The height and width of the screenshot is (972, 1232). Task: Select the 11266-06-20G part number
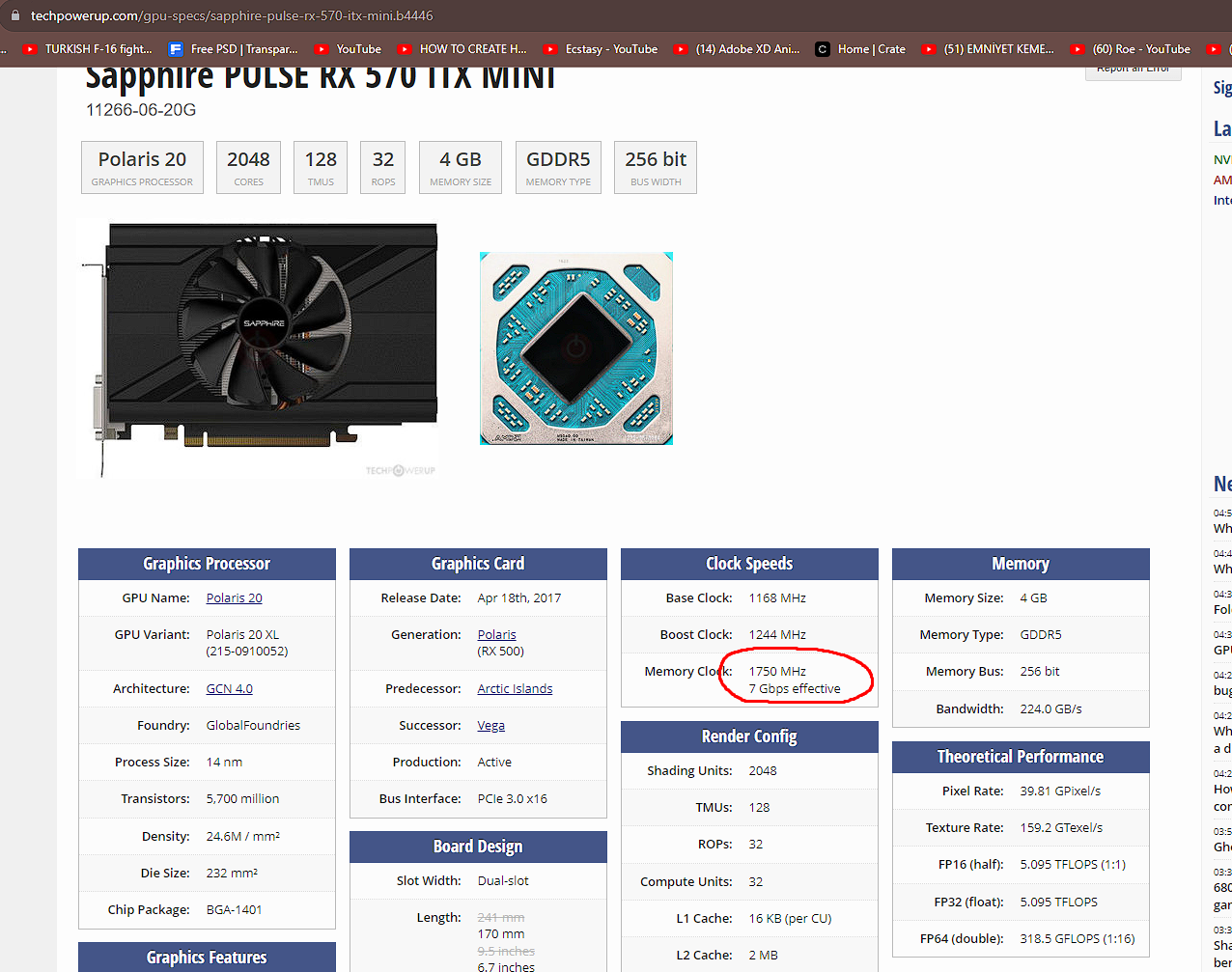point(141,110)
